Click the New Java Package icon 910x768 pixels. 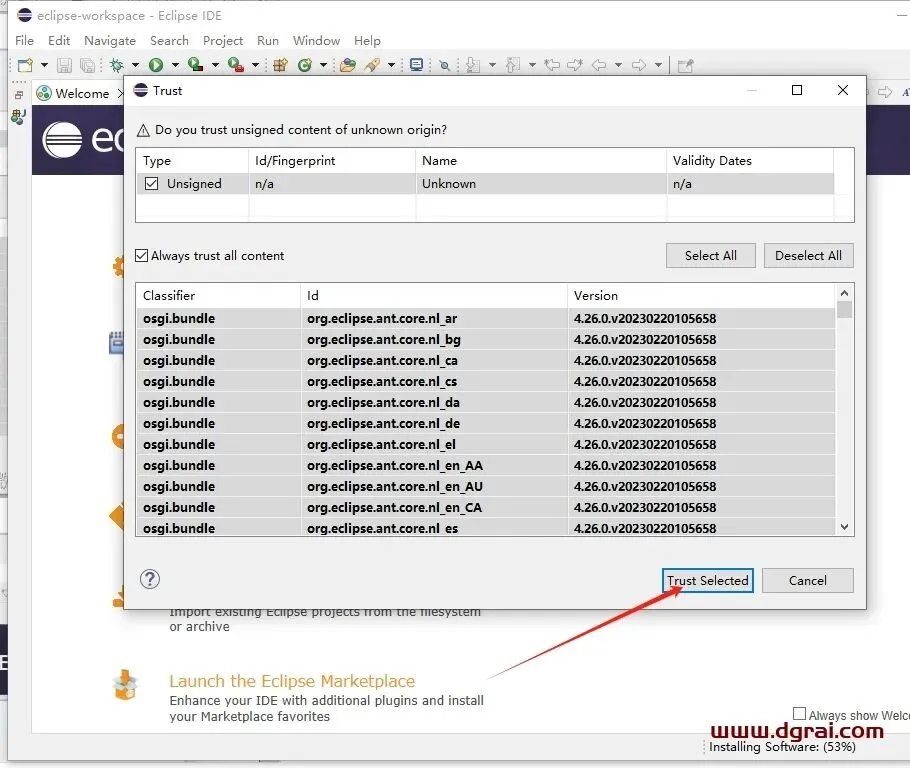click(280, 65)
